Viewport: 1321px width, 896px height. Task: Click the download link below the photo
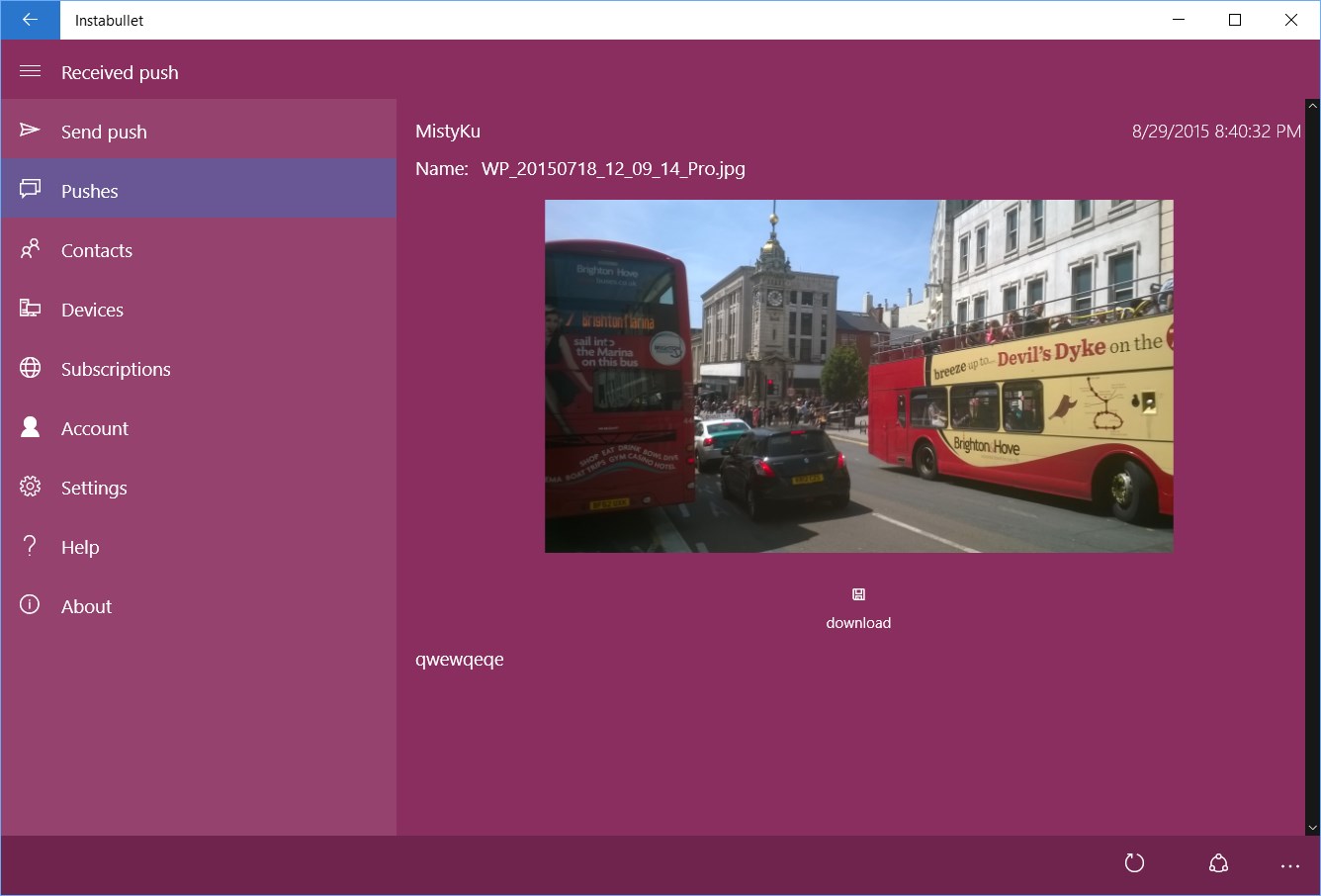pos(857,622)
